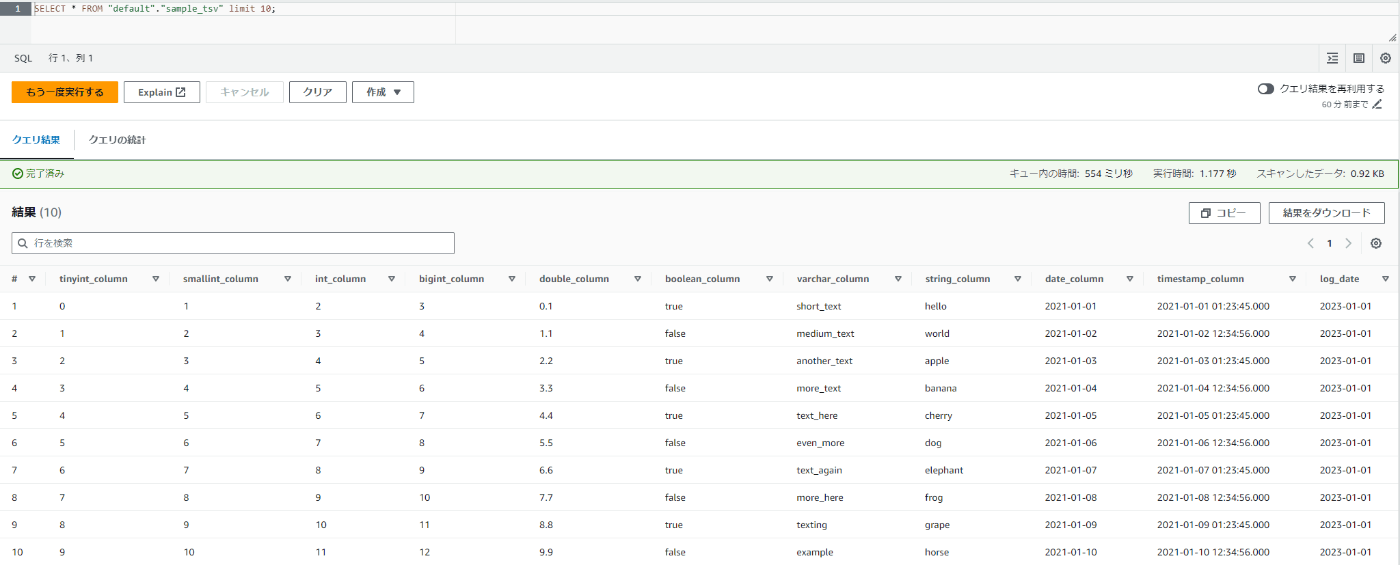Screen dimensions: 1400x565
Task: Click double value 3.3
Action: [x=545, y=388]
